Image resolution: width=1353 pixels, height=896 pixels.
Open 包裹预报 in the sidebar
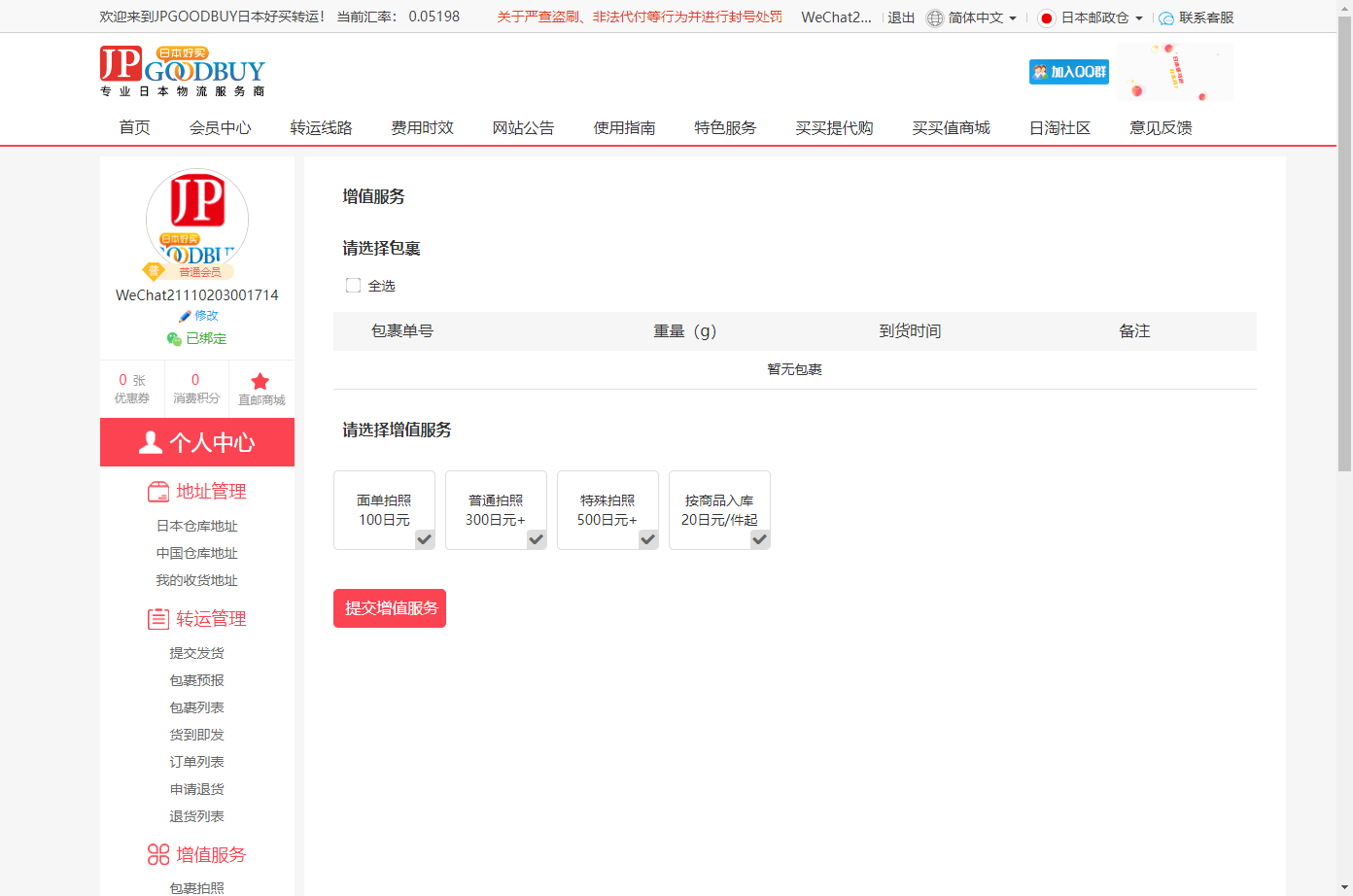pos(196,680)
